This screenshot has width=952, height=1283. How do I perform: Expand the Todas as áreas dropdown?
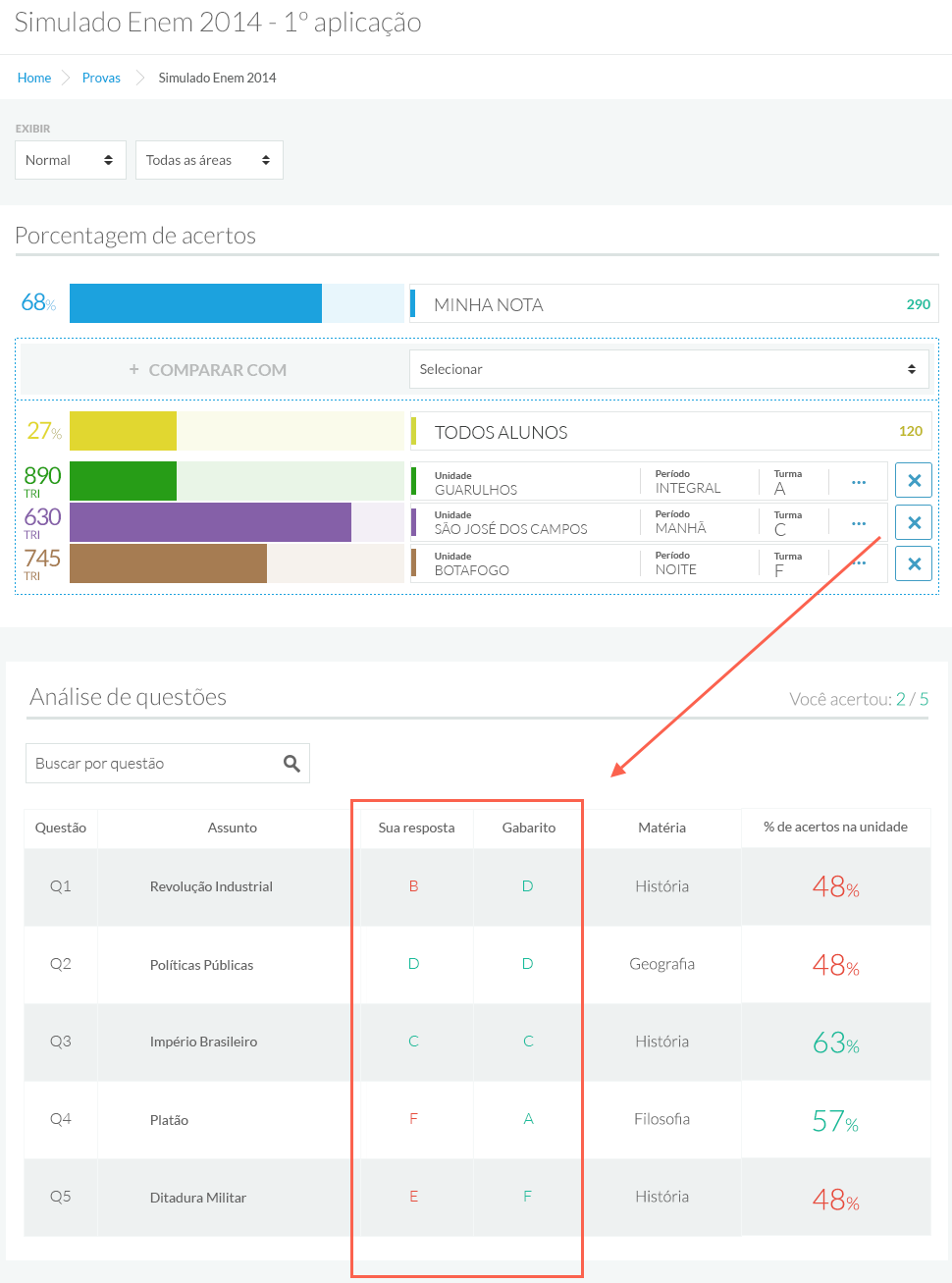click(208, 160)
